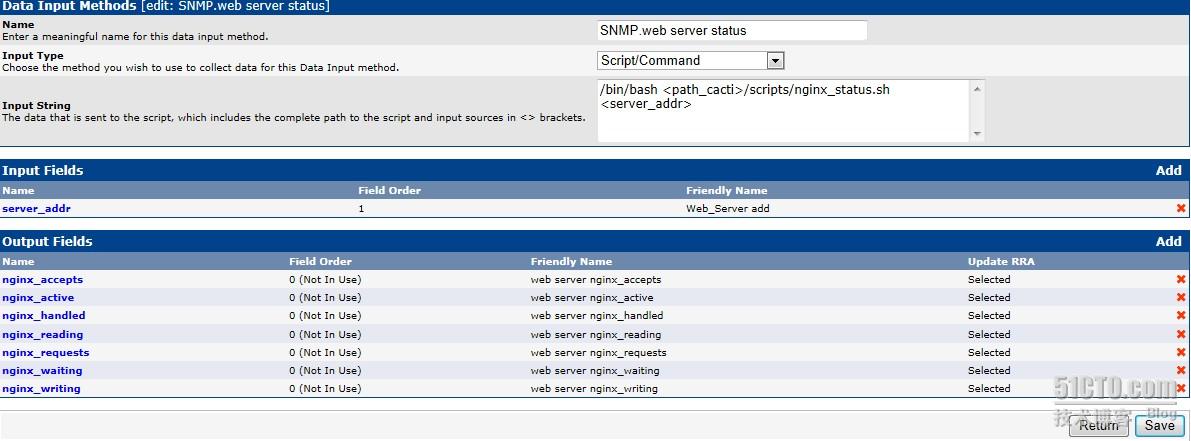Click Input String scrollbar down arrow
This screenshot has height=441, width=1191.
978,134
